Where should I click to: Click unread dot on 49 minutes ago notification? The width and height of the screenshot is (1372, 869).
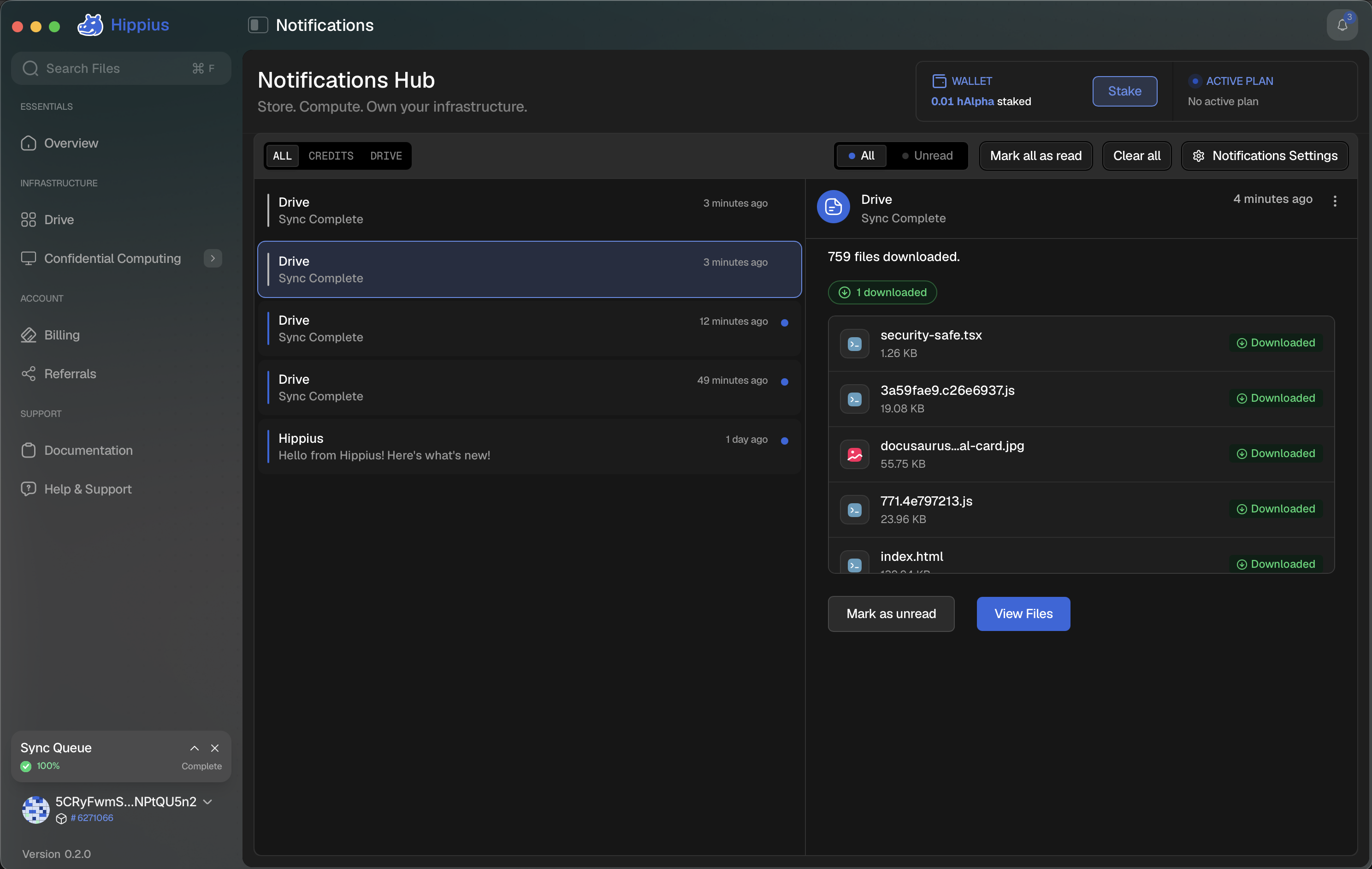click(x=785, y=381)
